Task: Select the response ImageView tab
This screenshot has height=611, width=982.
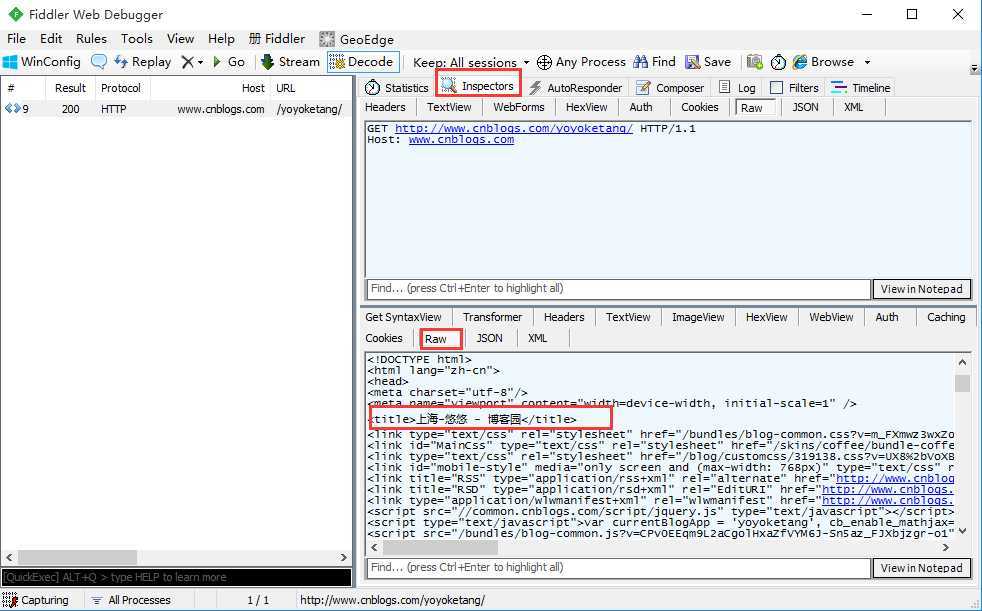Action: click(x=698, y=317)
